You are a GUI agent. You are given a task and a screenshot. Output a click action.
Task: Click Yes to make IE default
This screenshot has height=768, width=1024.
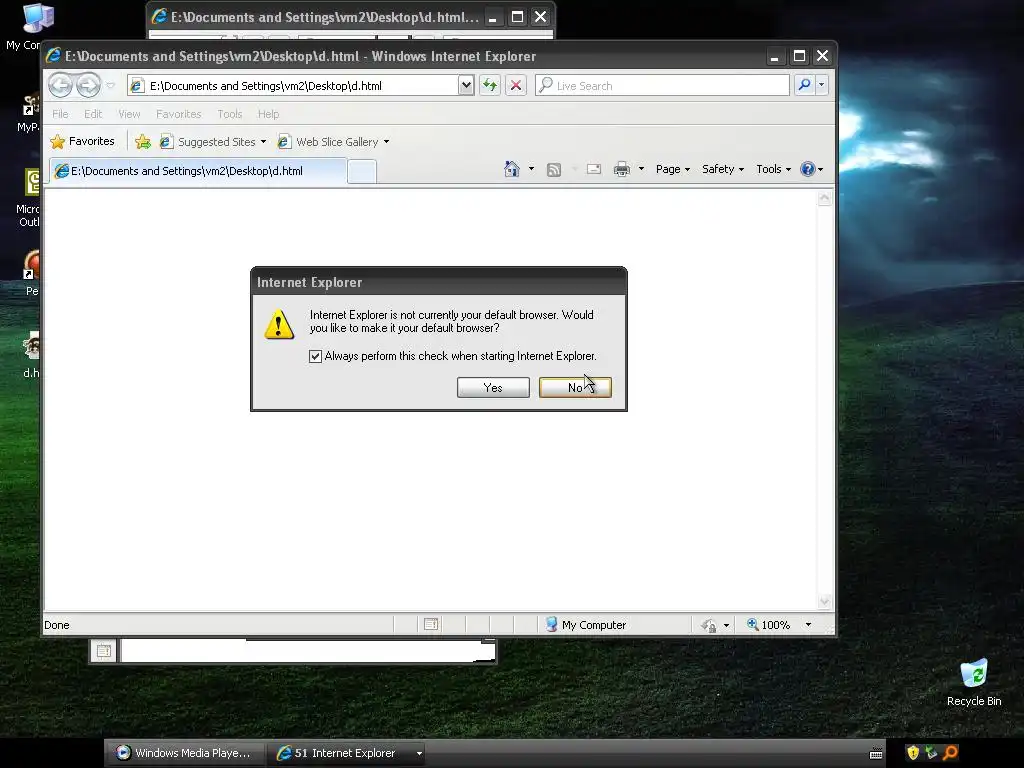(x=493, y=387)
